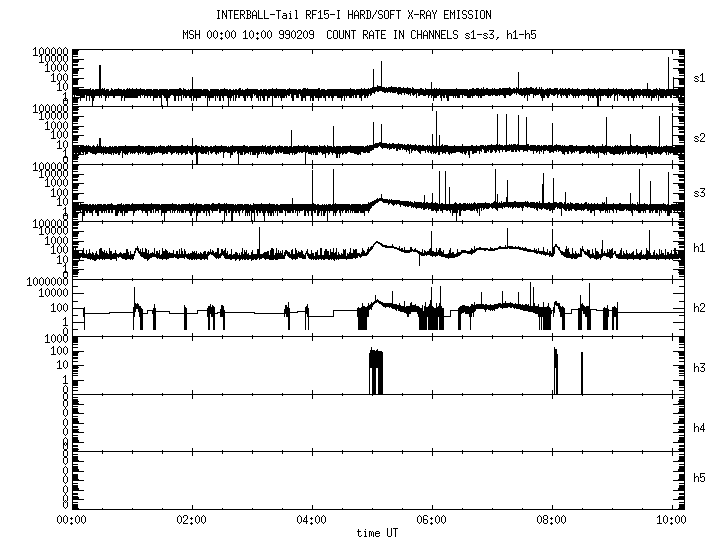Select the h5 channel label
720x550 pixels.
pyautogui.click(x=699, y=479)
